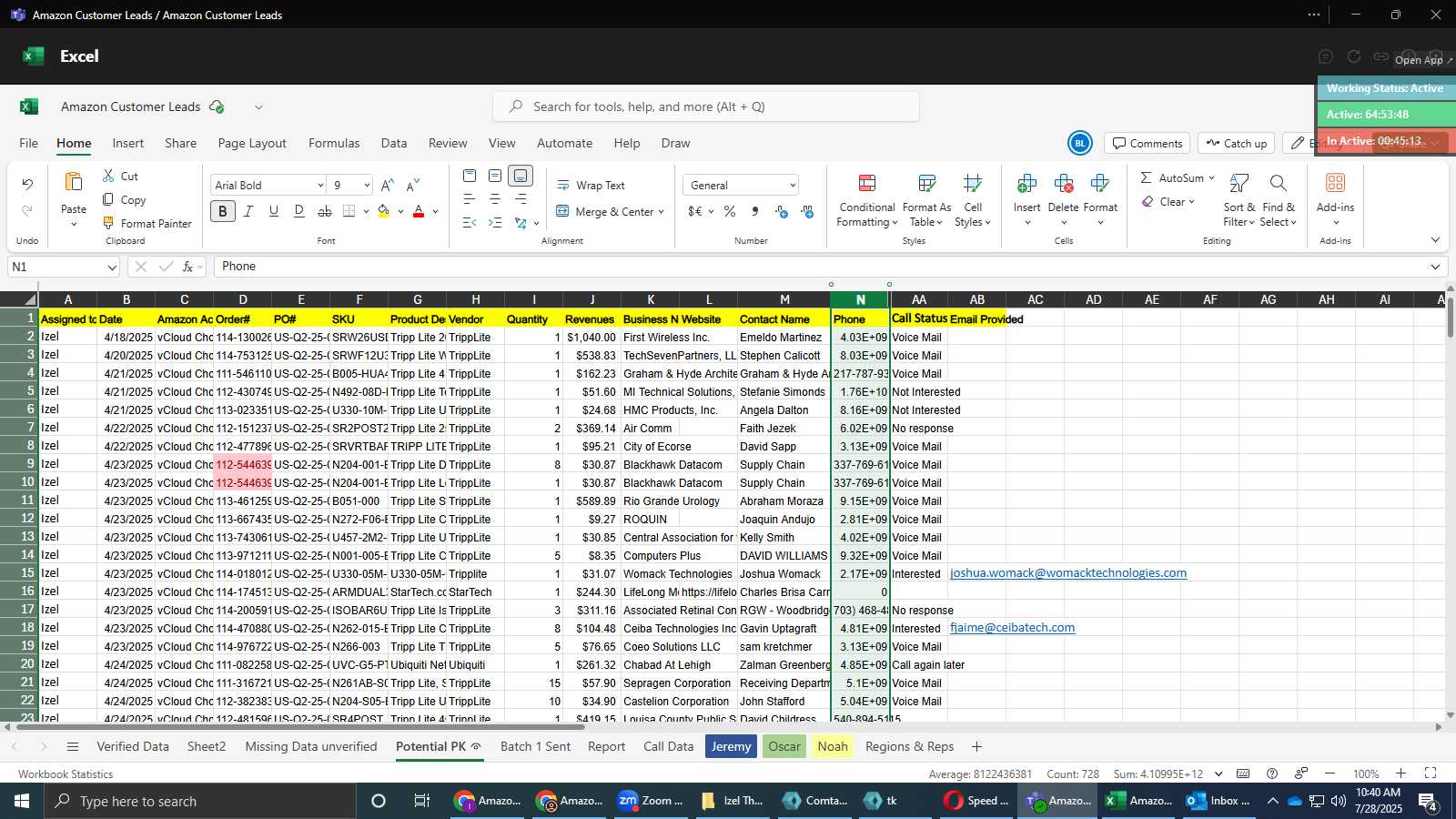Click the search for tools box
This screenshot has height=819, width=1456.
click(x=706, y=106)
